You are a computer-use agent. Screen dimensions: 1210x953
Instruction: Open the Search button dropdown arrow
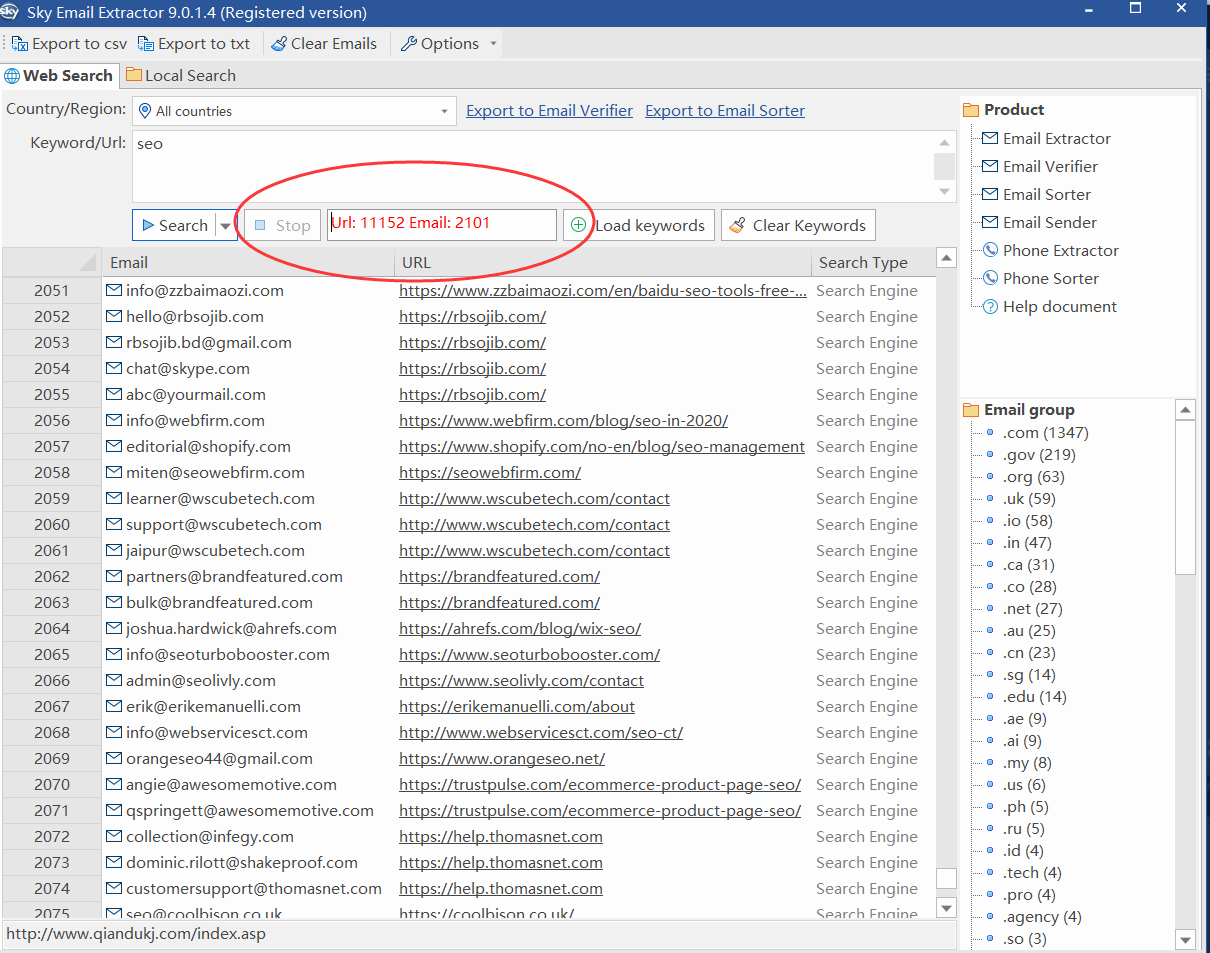224,225
